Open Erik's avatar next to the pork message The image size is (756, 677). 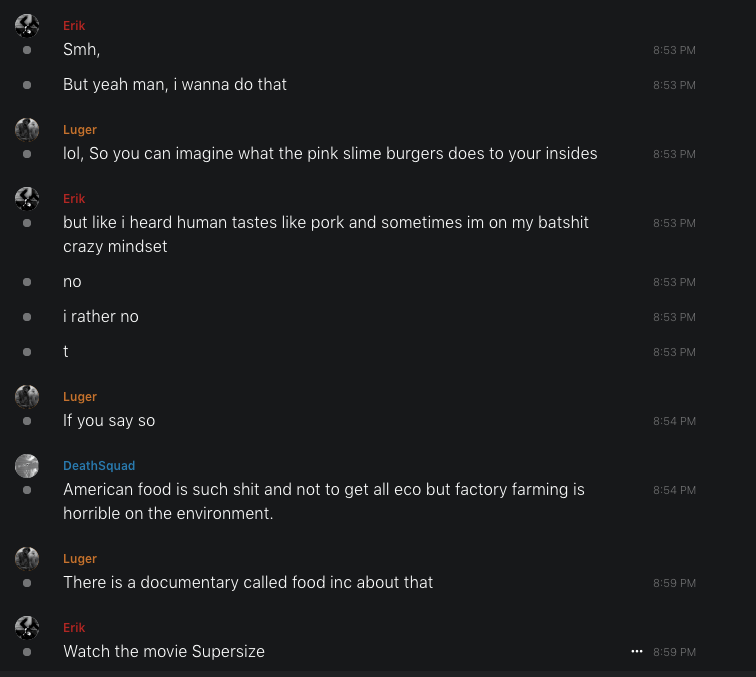pyautogui.click(x=27, y=198)
